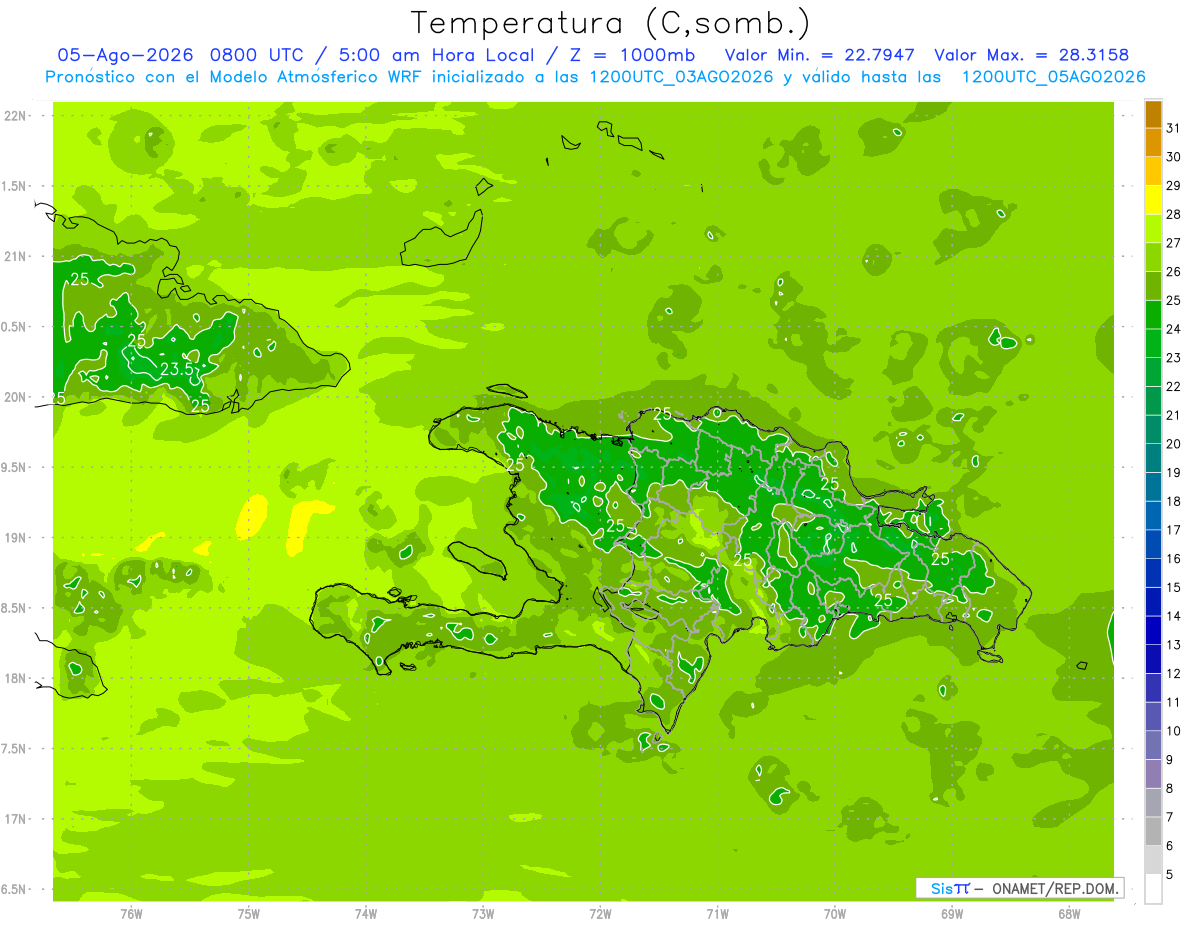This screenshot has width=1200, height=927.
Task: Click the "71W" longitude label
Action: 717,915
